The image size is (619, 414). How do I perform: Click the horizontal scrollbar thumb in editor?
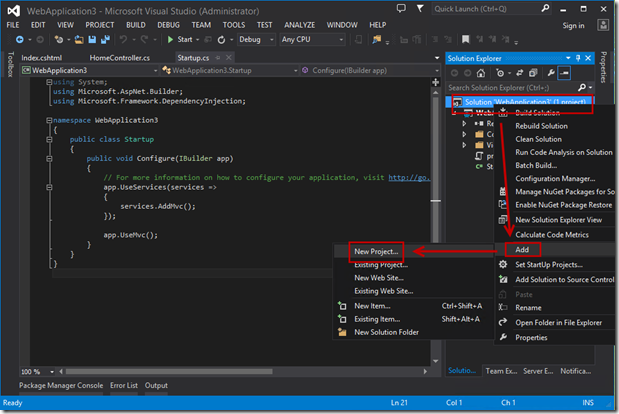click(x=169, y=372)
